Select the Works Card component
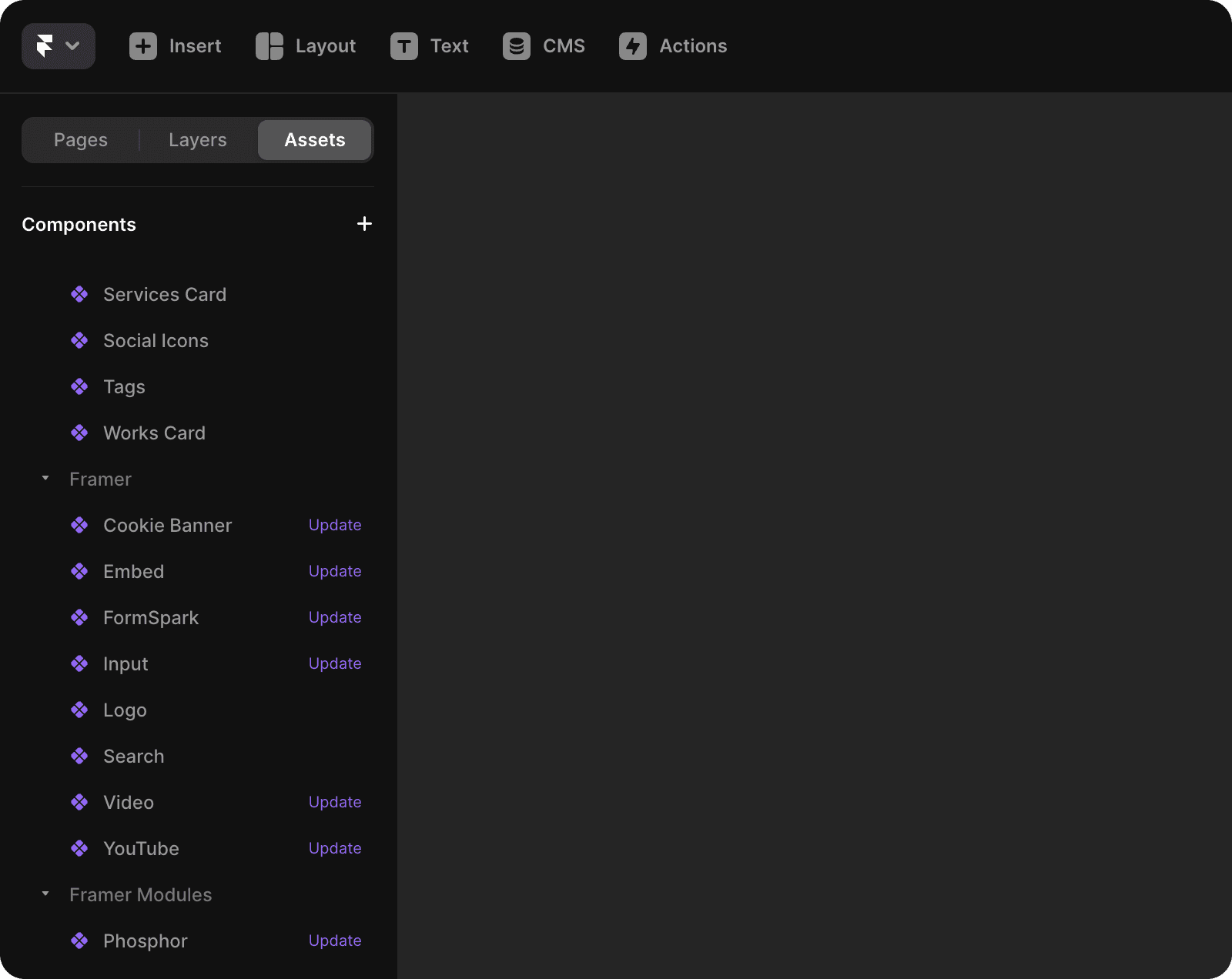This screenshot has width=1232, height=979. [x=154, y=433]
